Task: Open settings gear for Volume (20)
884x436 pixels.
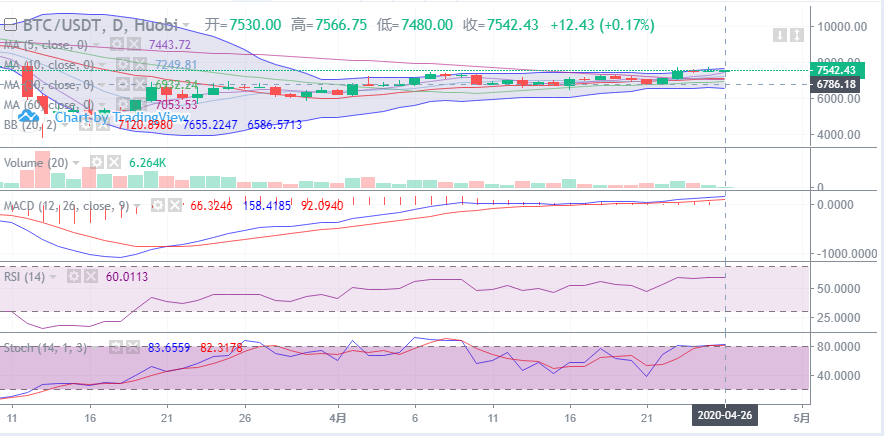Action: 97,162
